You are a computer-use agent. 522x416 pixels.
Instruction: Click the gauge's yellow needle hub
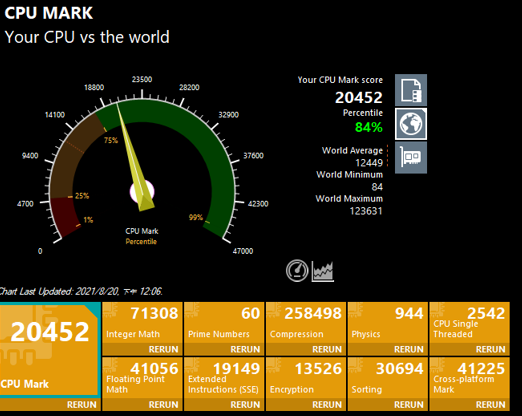142,192
